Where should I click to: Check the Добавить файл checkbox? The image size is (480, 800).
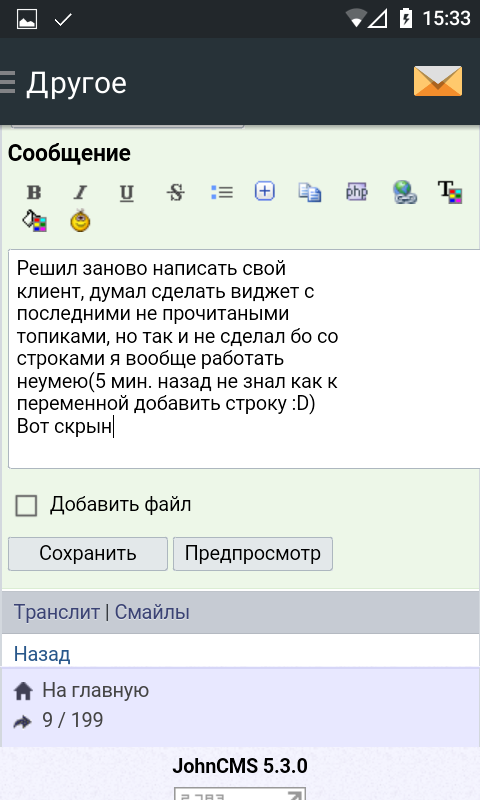pos(26,506)
